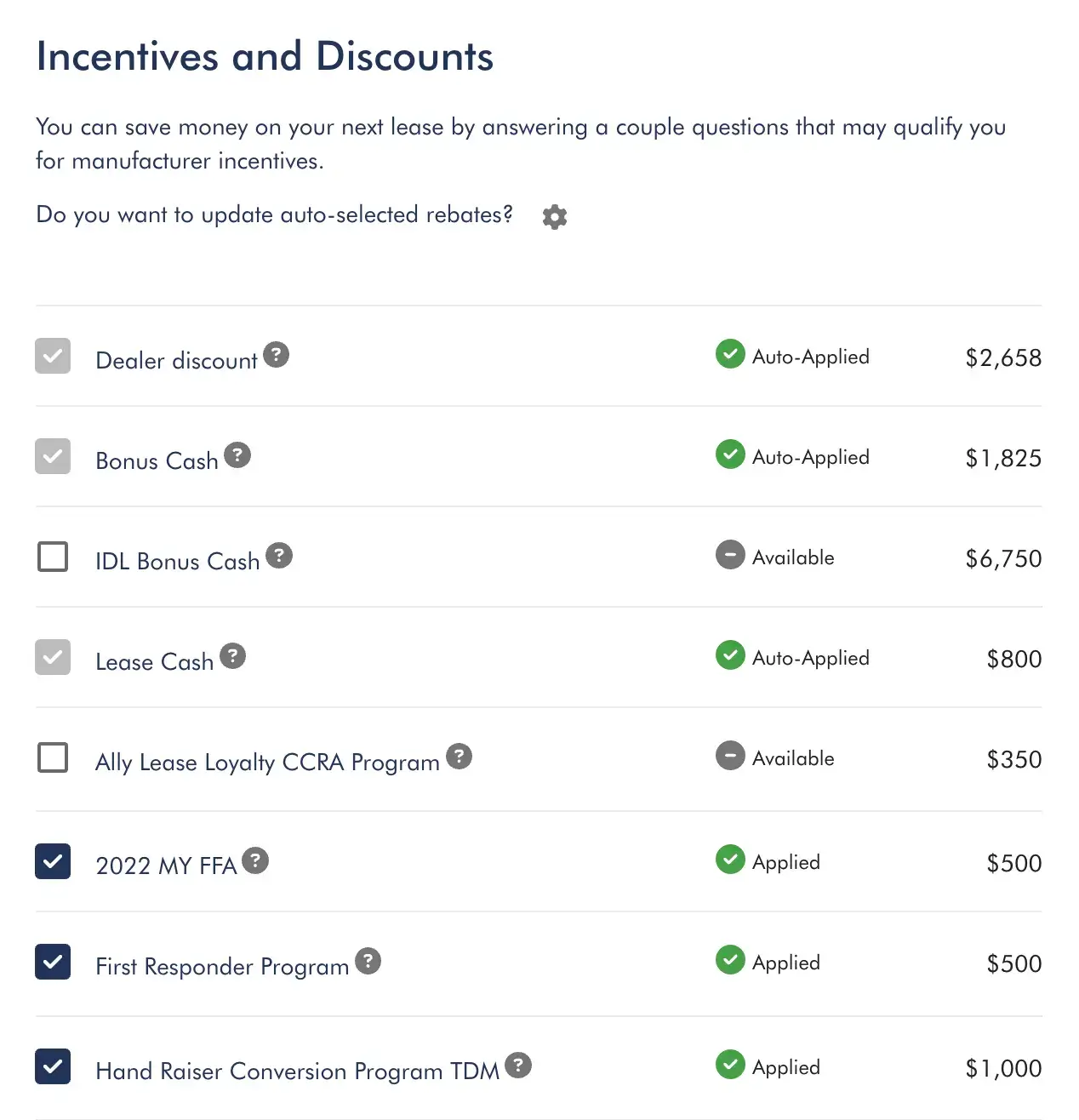Screen dimensions: 1079x1120
Task: Click the disabled Dealer discount checkbox
Action: pos(53,356)
